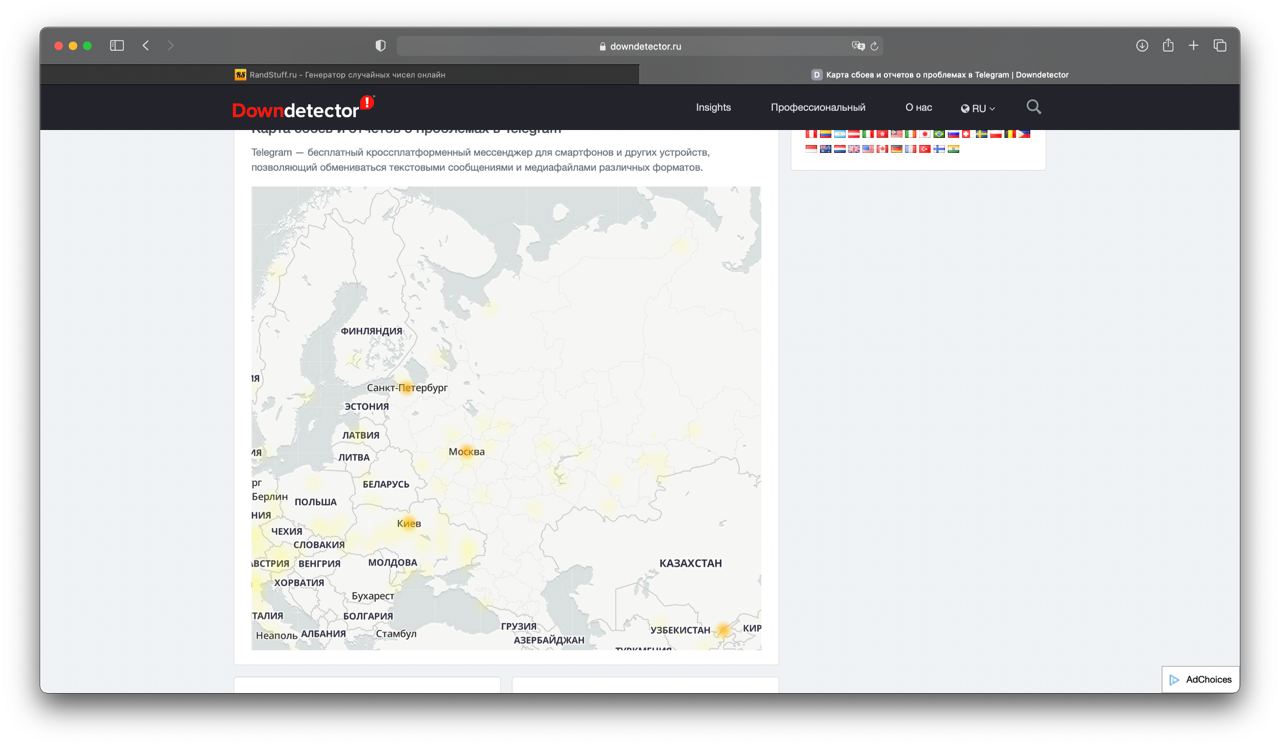Click the translate page icon in address bar
This screenshot has width=1280, height=746.
click(858, 46)
